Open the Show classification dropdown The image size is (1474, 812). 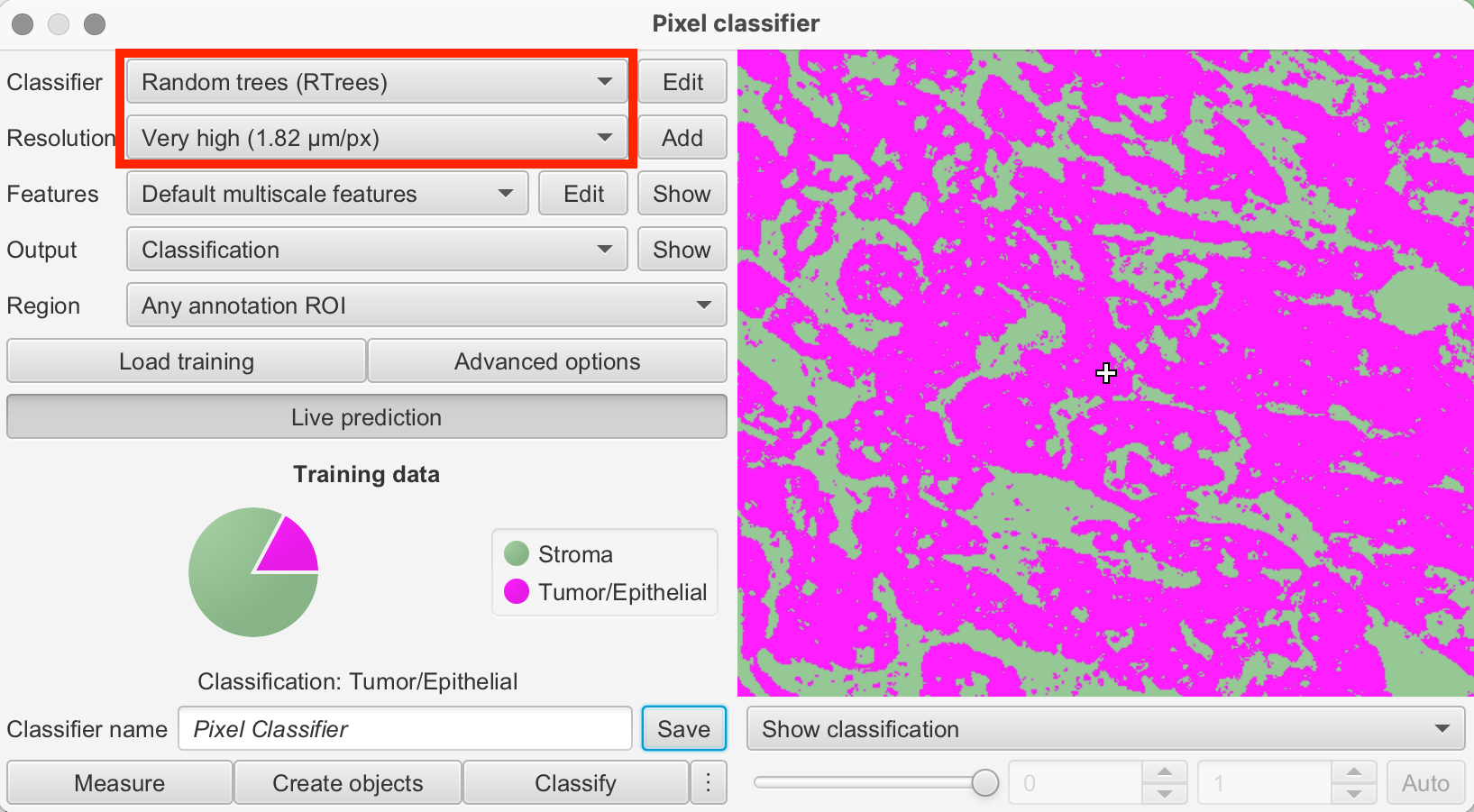(x=1105, y=729)
